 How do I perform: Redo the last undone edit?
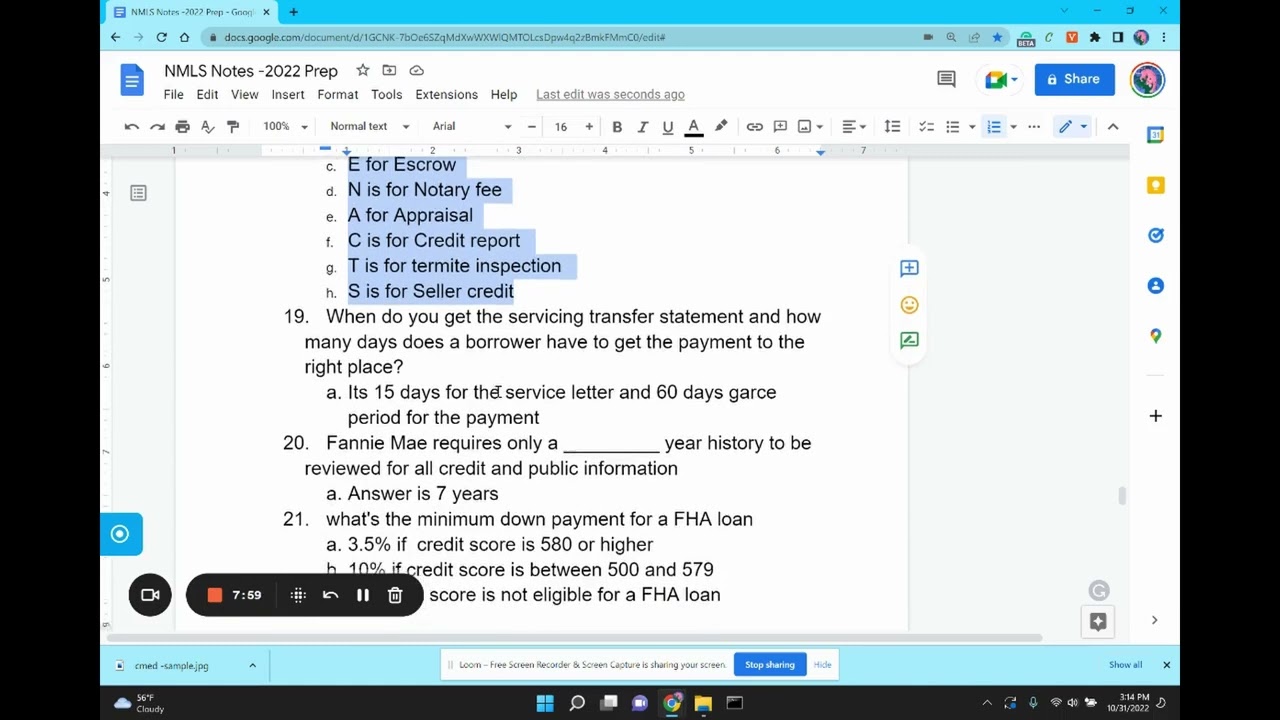point(157,127)
